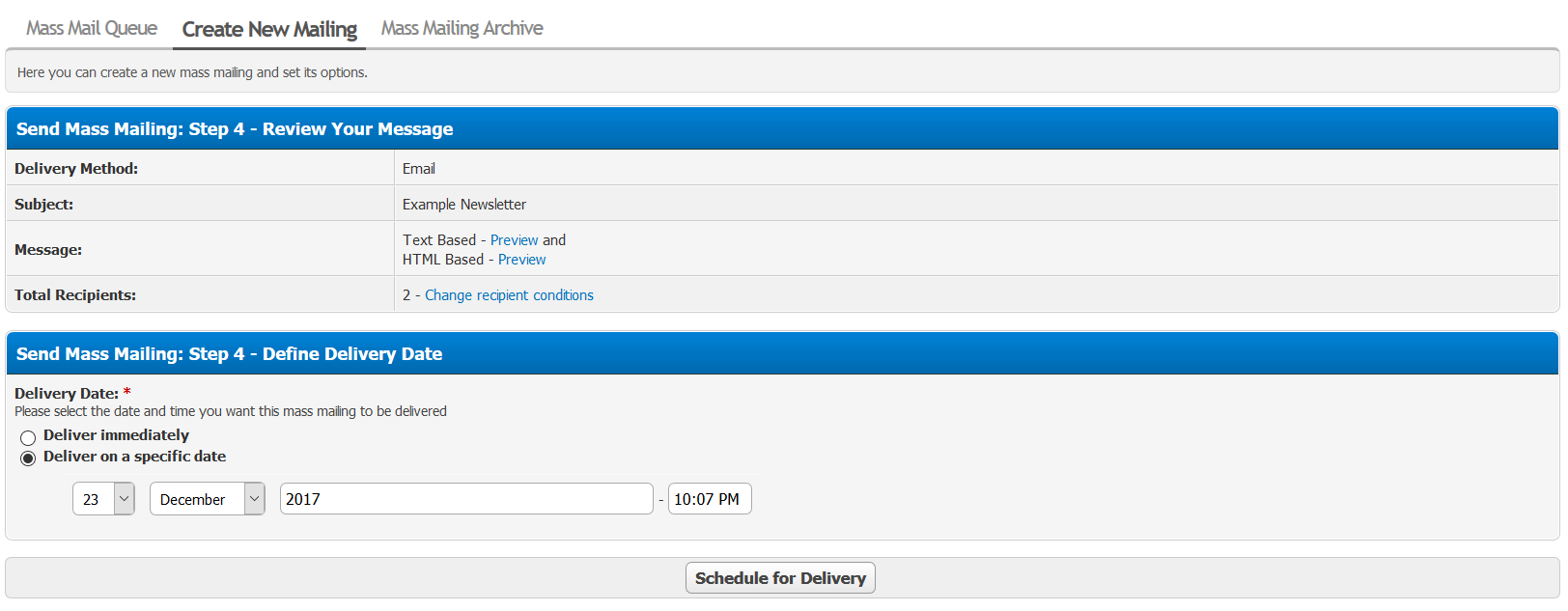Click the month dropdown arrow icon
The image size is (1568, 611).
[254, 499]
